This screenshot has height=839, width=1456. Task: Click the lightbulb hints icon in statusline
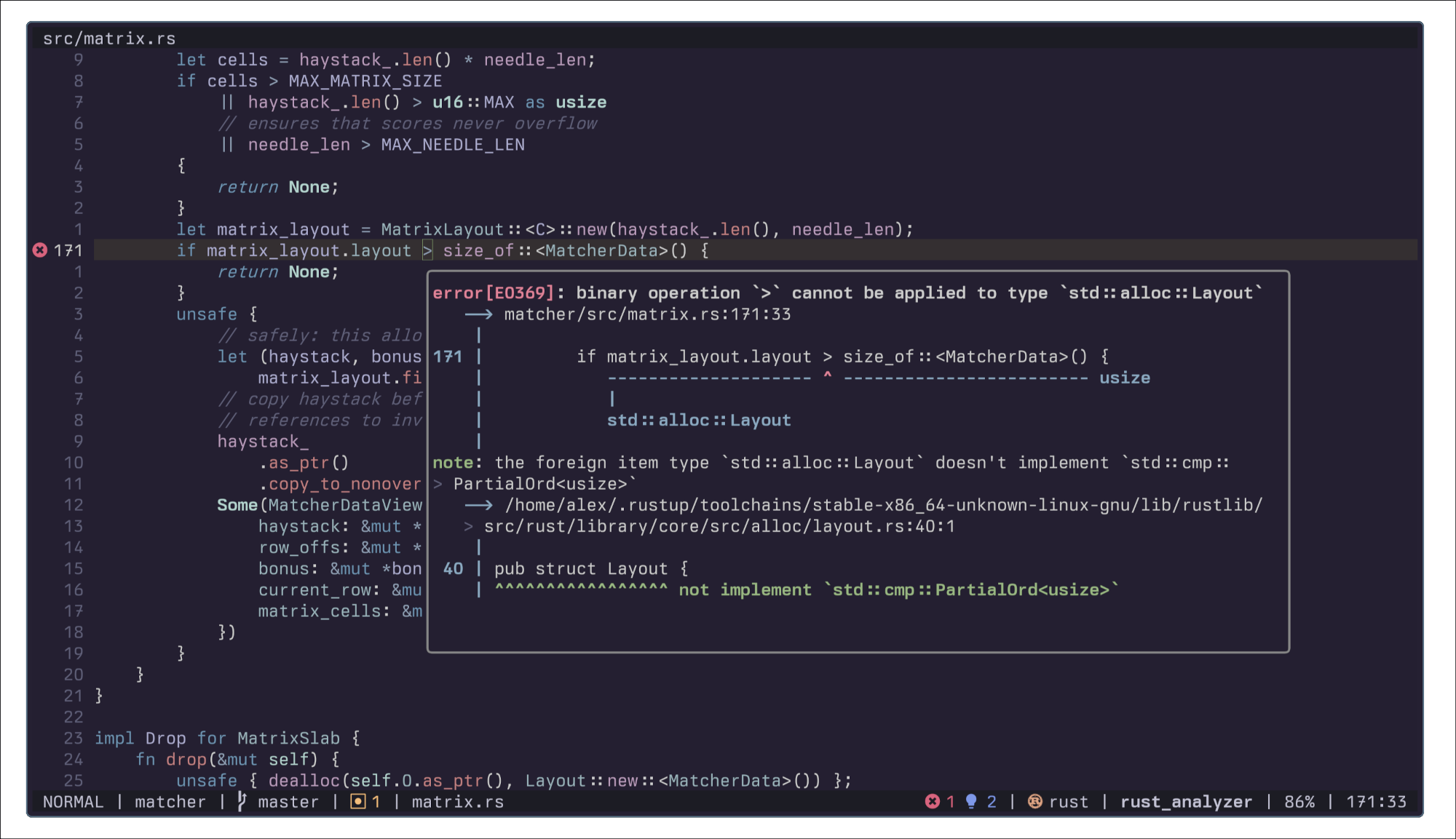coord(971,801)
